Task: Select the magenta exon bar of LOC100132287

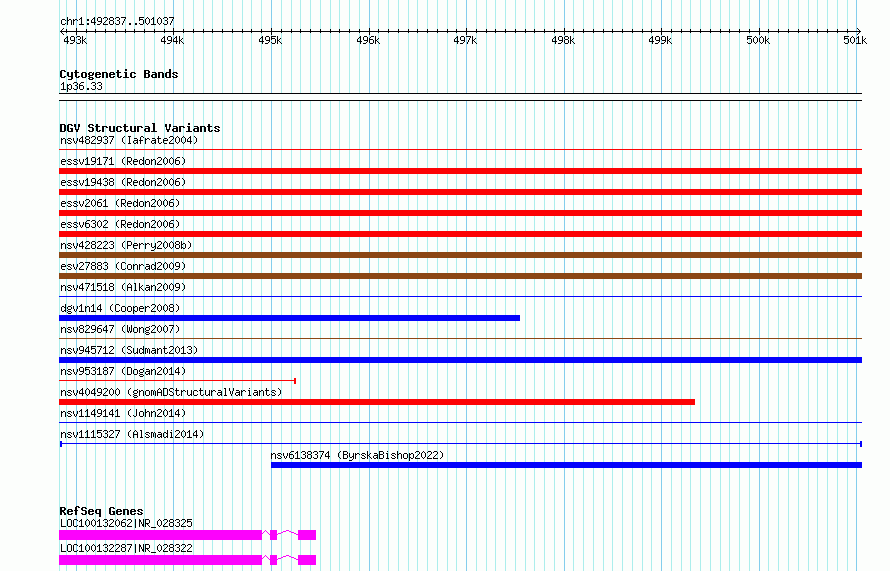Action: pos(160,560)
